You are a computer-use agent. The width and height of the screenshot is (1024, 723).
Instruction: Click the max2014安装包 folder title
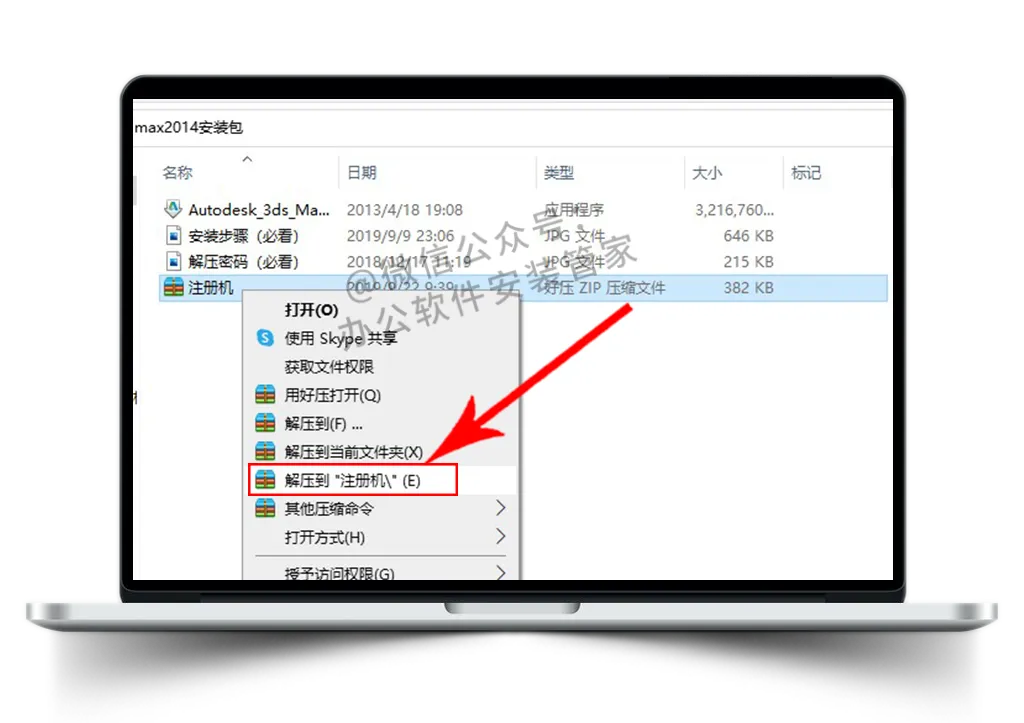[x=188, y=127]
